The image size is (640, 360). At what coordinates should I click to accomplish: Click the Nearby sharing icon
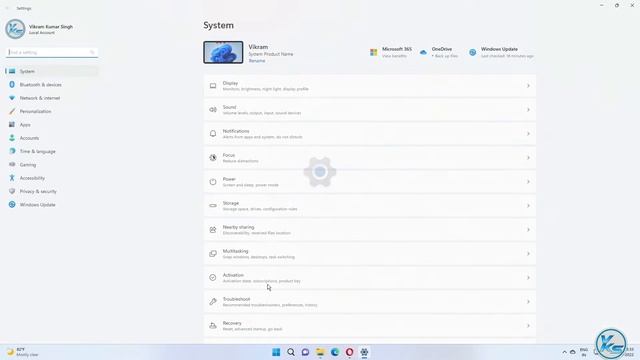pos(213,230)
